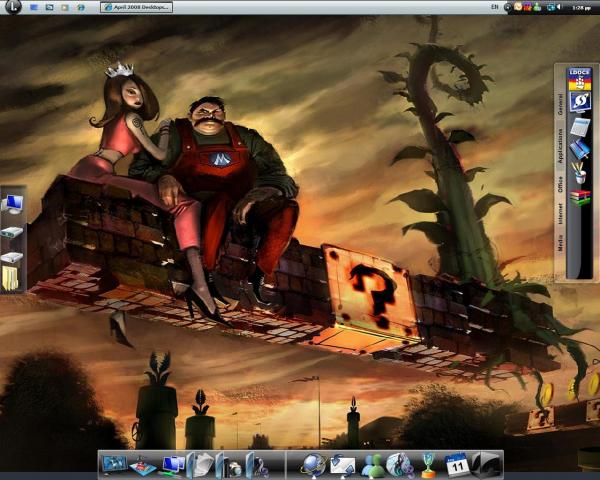Click the yellow smiley tray icon
The image size is (600, 480).
tap(518, 7)
